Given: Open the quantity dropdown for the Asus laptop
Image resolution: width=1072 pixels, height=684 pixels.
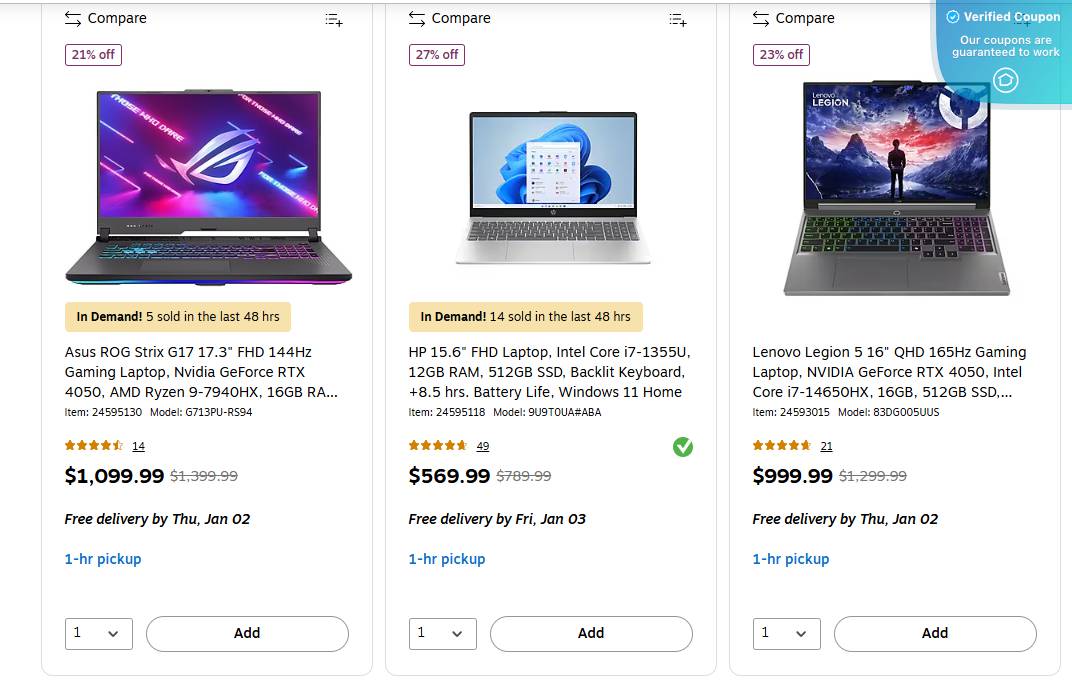Looking at the screenshot, I should [x=99, y=633].
